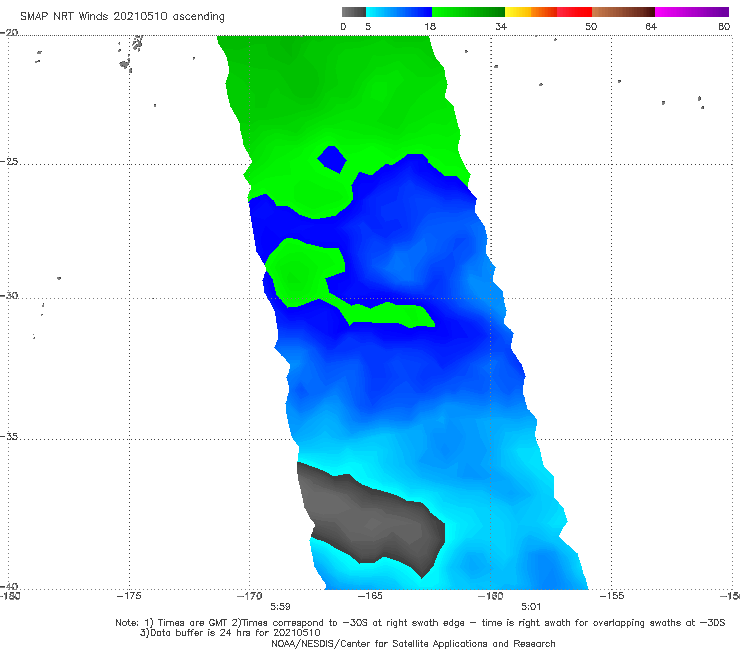Click the longitude label '-155'
This screenshot has height=650, width=740.
point(612,596)
